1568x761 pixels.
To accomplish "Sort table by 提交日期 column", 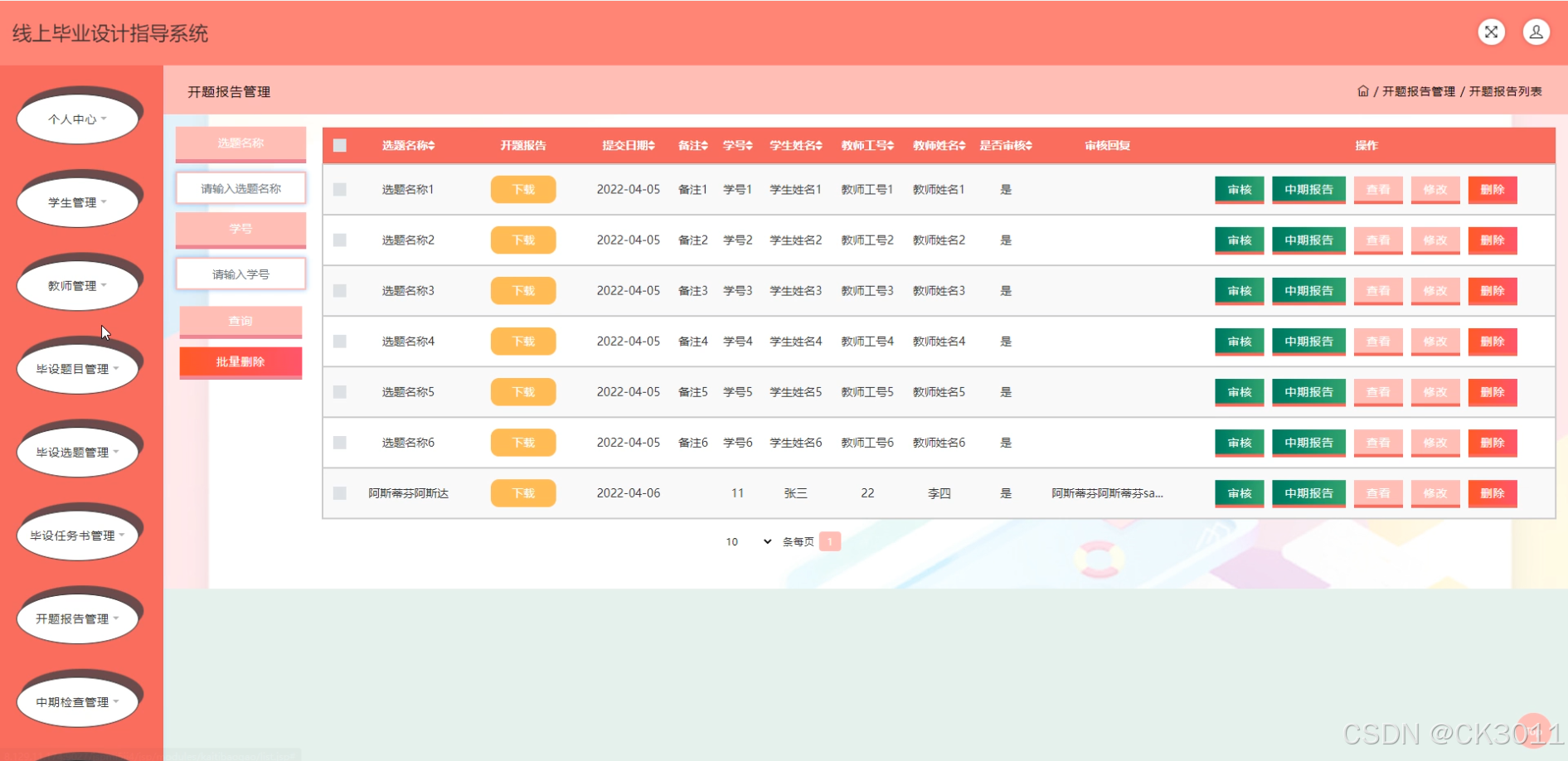I will [629, 145].
